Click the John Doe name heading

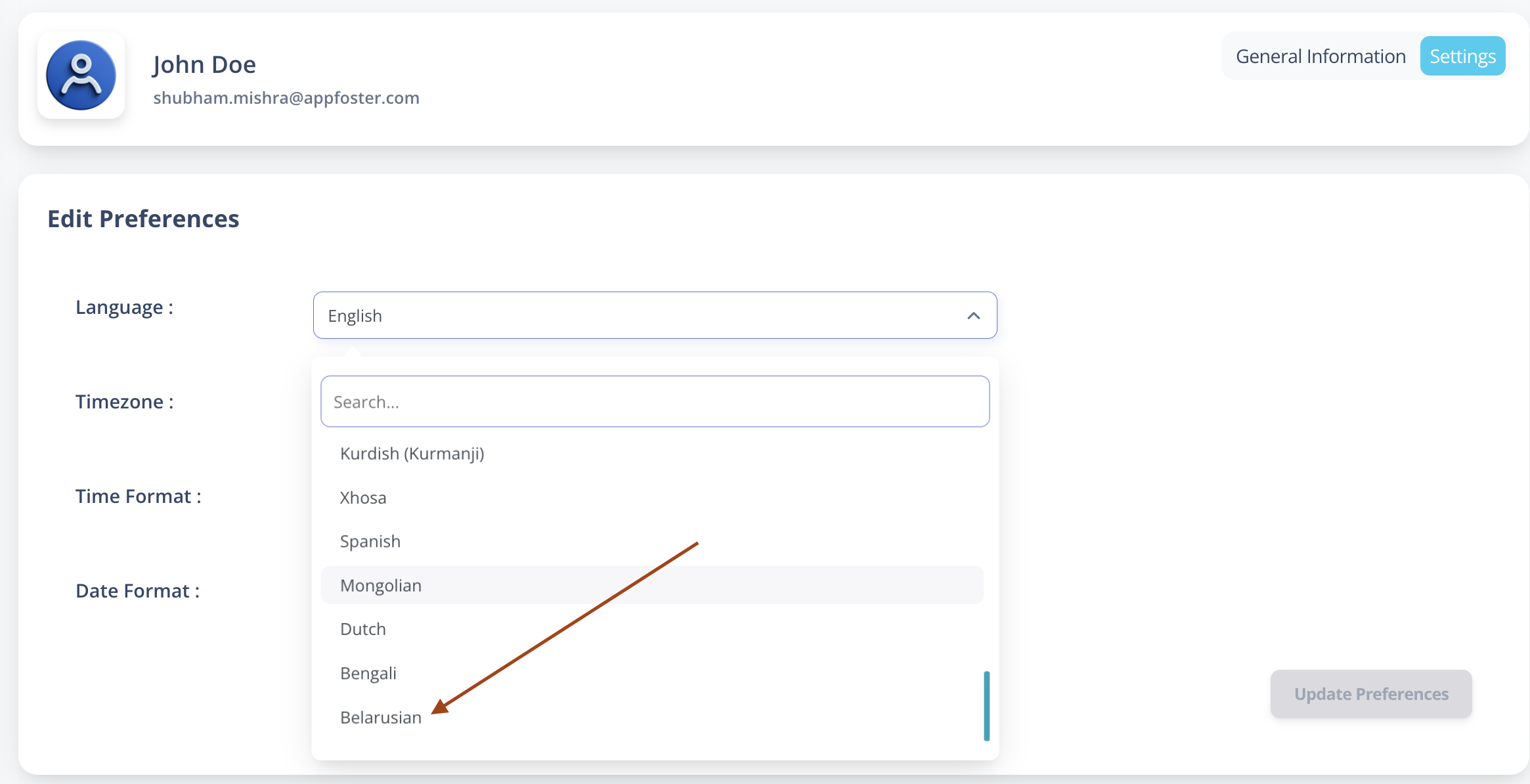[x=204, y=64]
